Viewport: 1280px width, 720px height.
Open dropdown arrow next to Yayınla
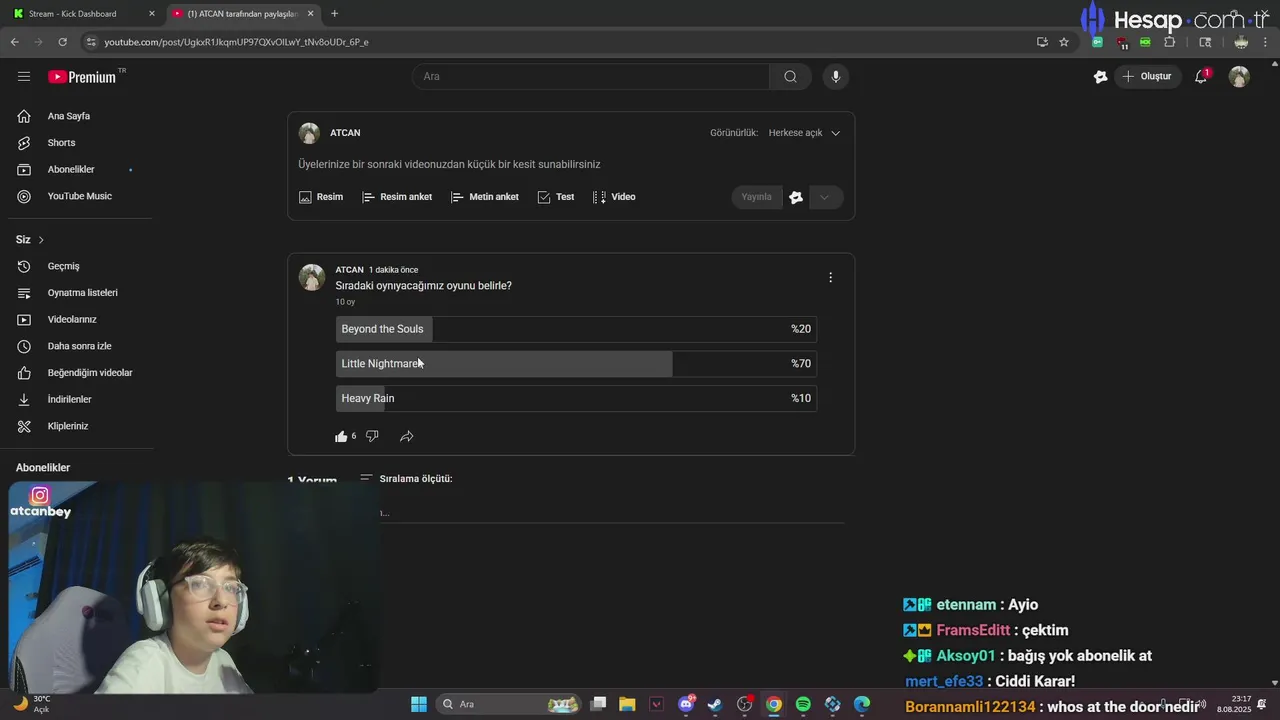(x=825, y=197)
